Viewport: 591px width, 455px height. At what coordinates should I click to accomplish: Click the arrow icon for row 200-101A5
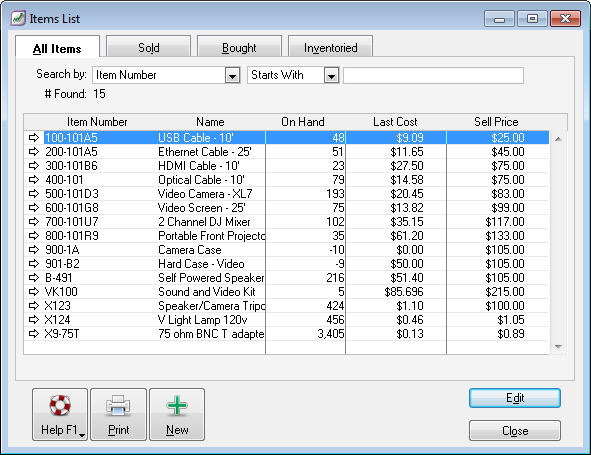point(34,152)
